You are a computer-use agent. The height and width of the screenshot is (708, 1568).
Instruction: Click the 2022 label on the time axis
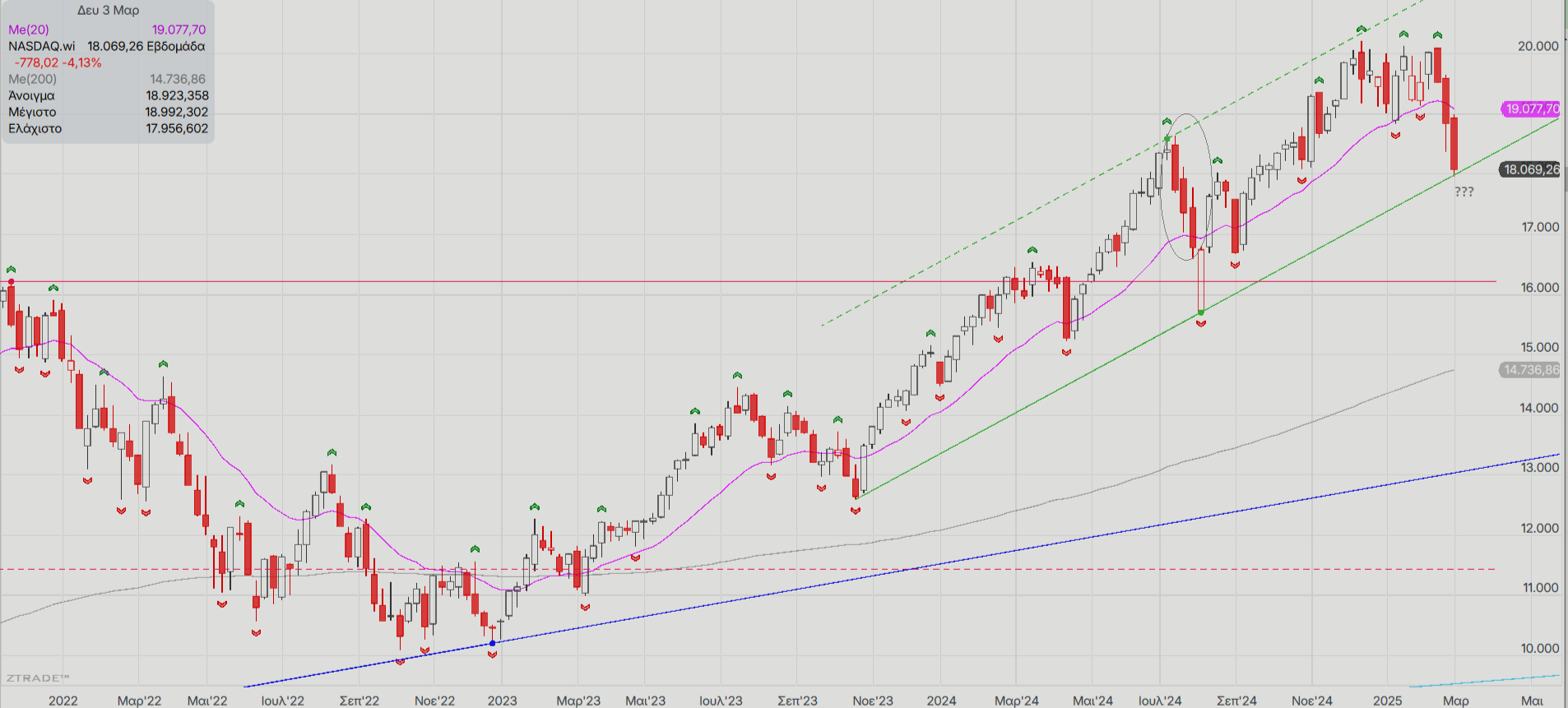tap(63, 701)
